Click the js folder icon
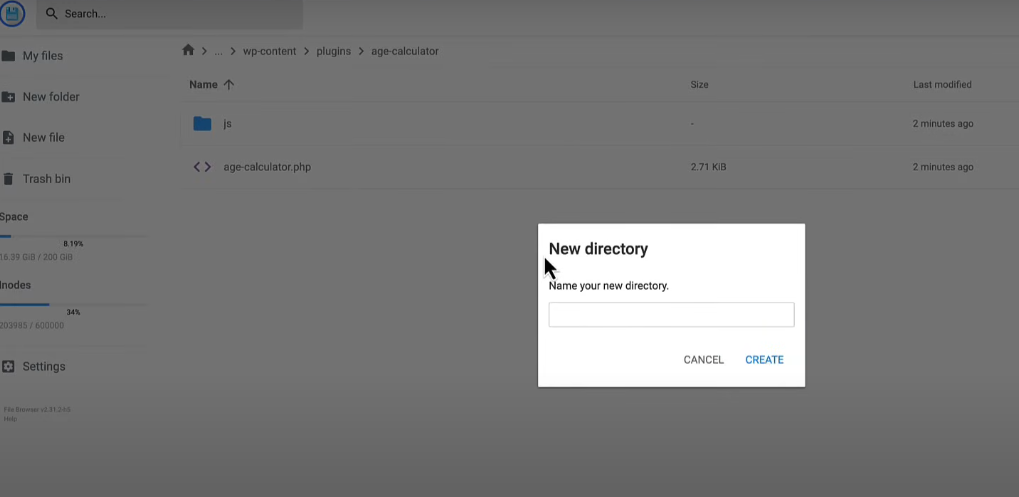Screen dimensions: 1019x497 [202, 124]
